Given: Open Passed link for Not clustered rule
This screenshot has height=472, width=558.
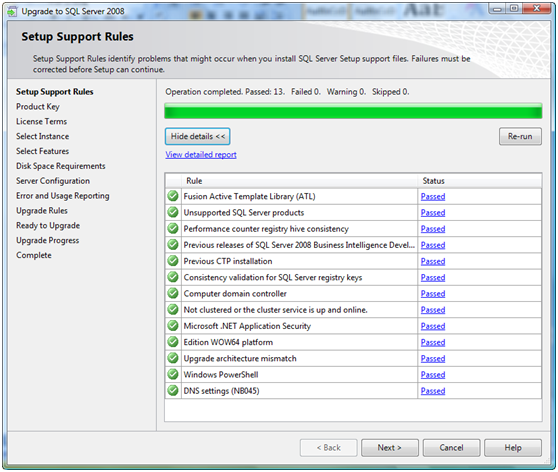Looking at the screenshot, I should click(x=433, y=310).
